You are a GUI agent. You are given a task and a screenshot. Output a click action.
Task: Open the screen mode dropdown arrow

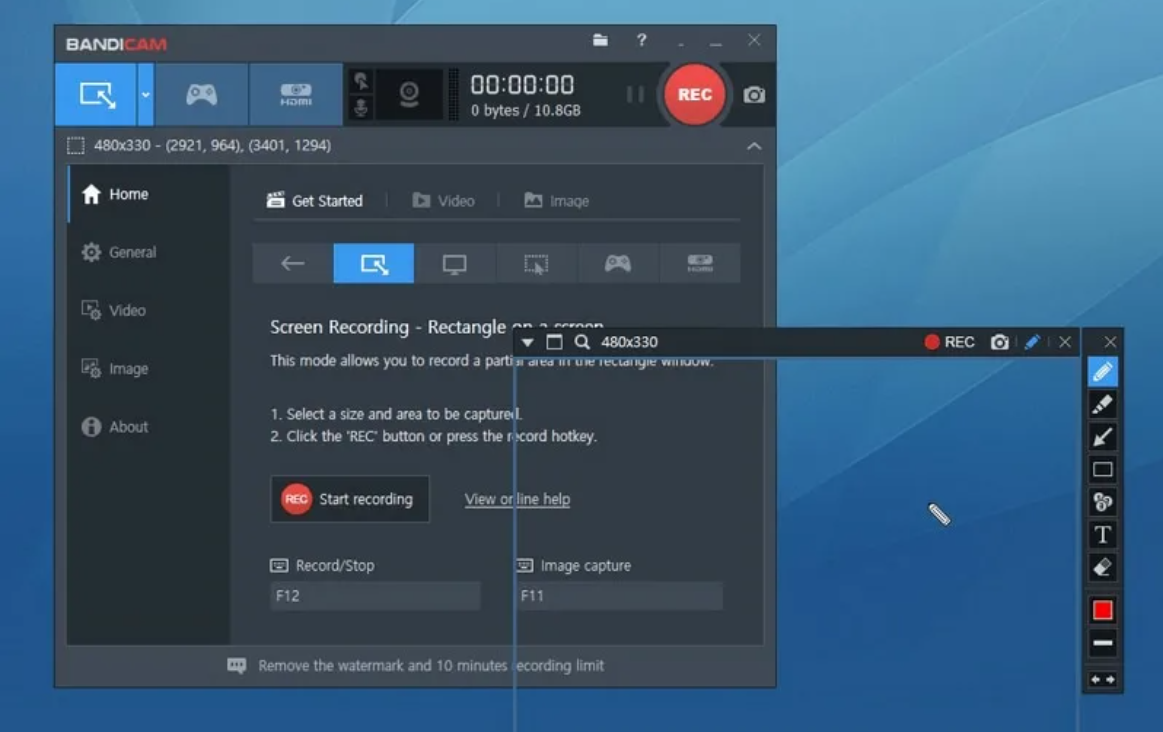(145, 94)
